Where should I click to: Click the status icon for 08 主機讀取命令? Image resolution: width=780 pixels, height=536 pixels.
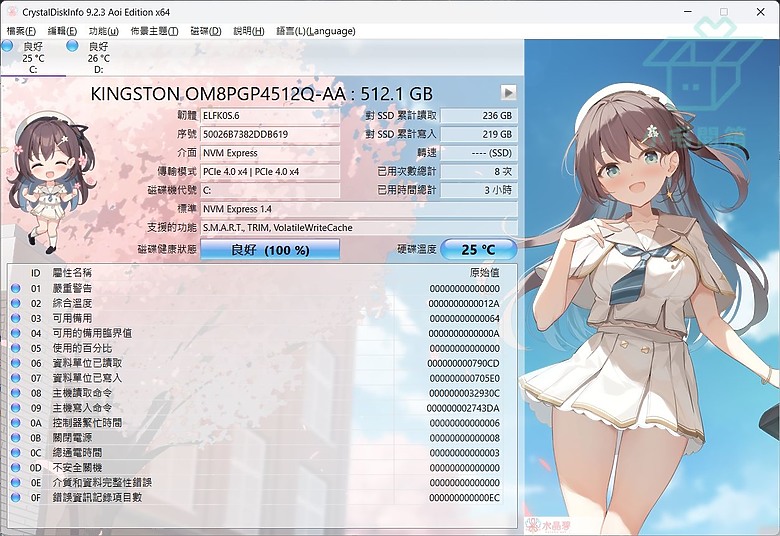coord(15,393)
